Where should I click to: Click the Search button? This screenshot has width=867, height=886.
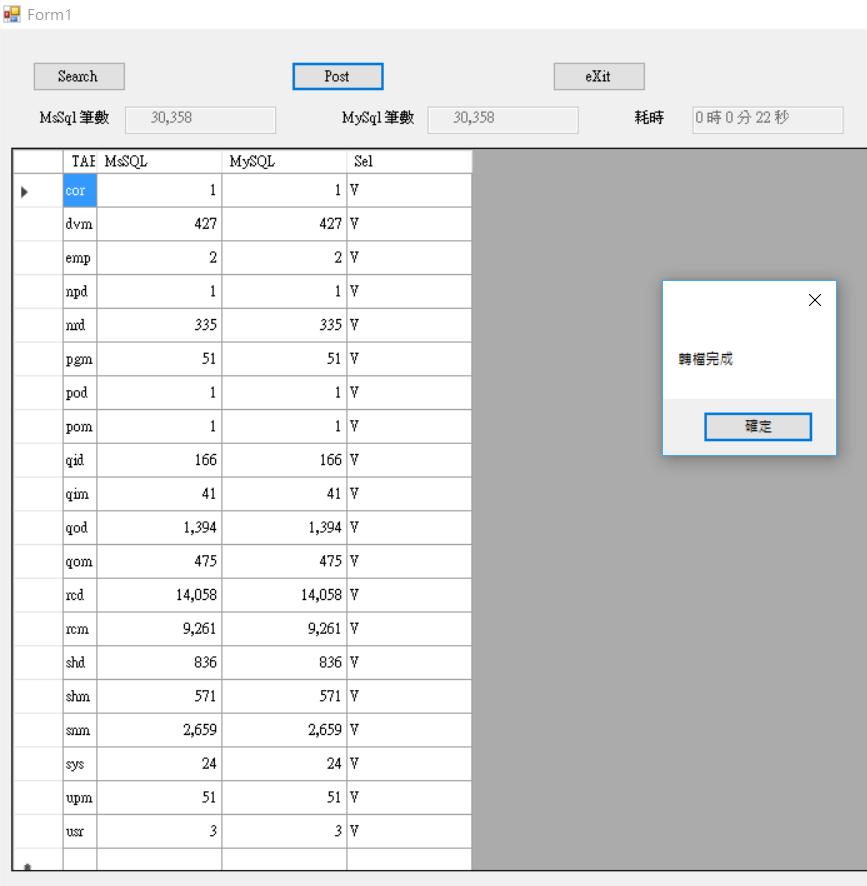(x=79, y=76)
